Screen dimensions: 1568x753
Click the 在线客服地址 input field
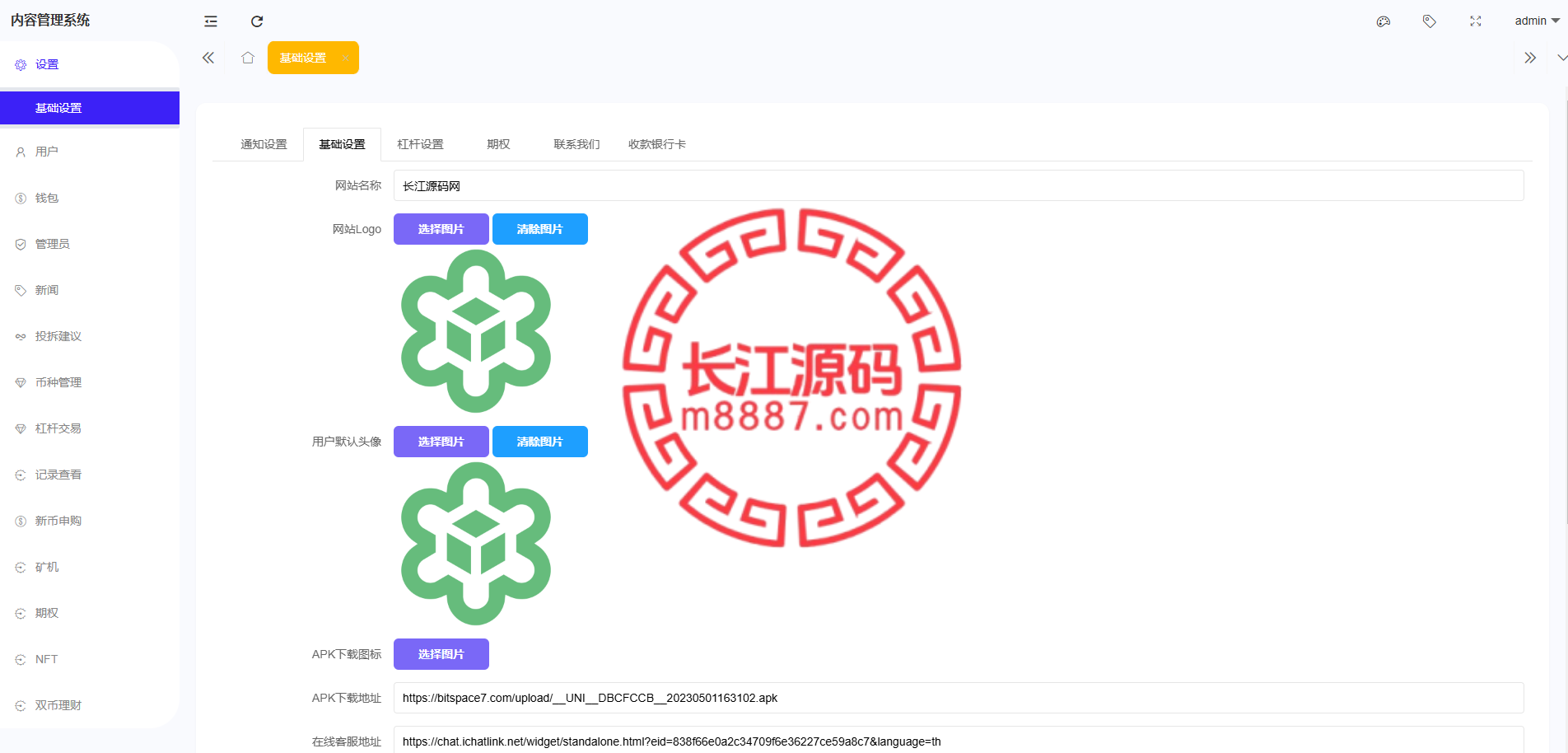click(959, 741)
